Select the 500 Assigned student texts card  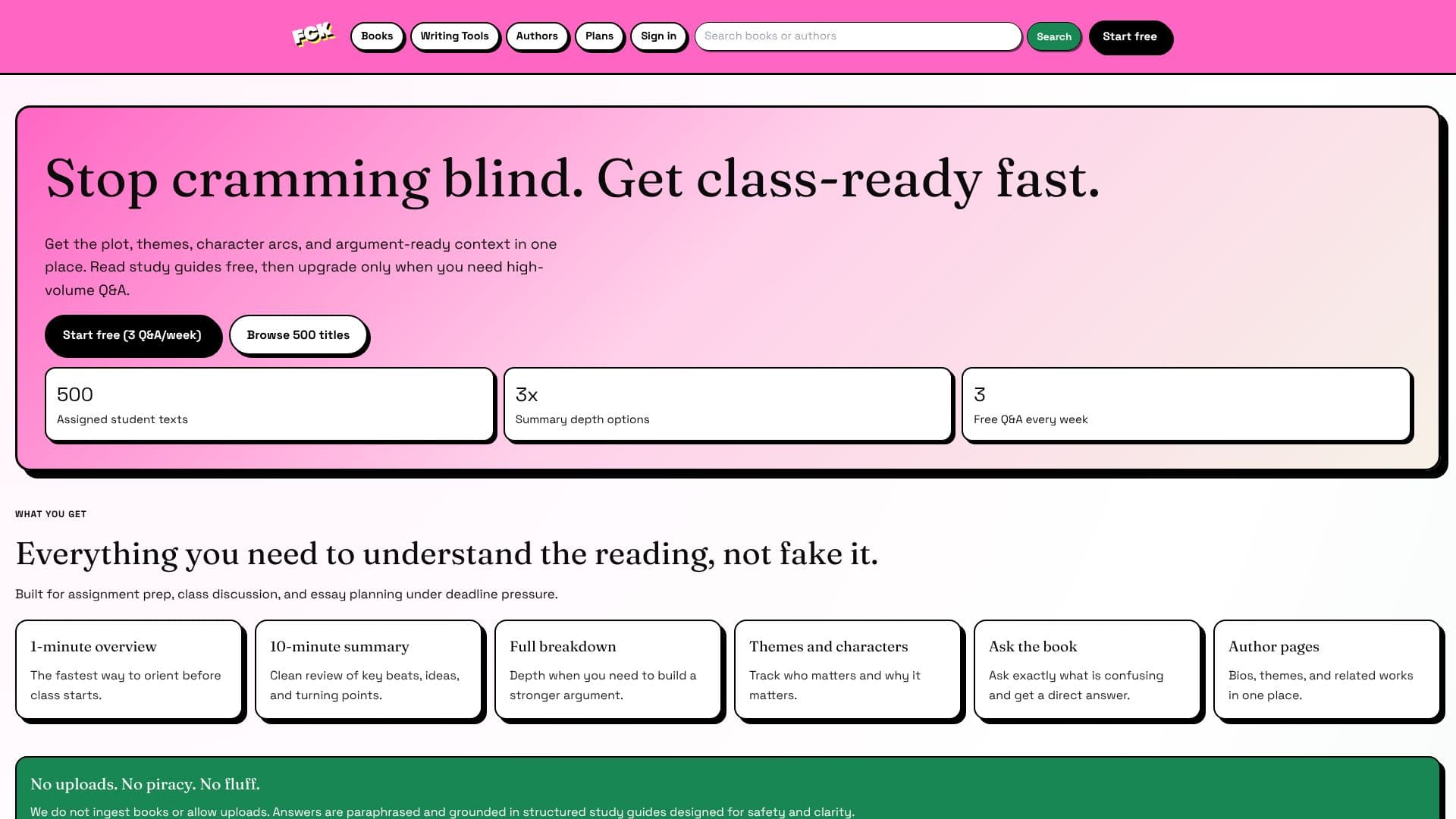click(270, 404)
